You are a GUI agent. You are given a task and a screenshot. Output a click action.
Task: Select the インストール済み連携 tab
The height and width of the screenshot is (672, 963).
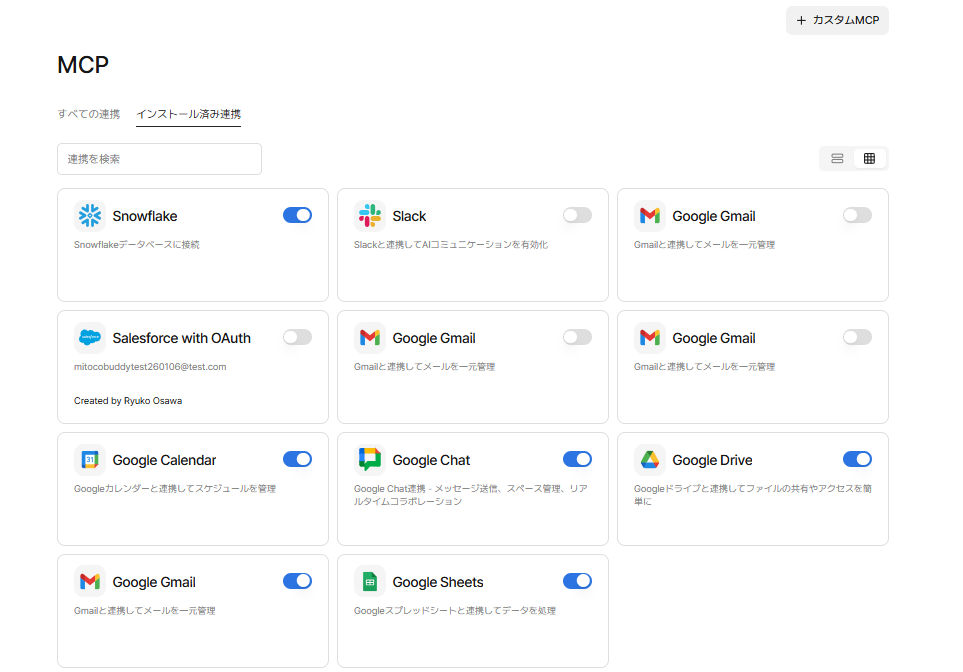click(189, 114)
